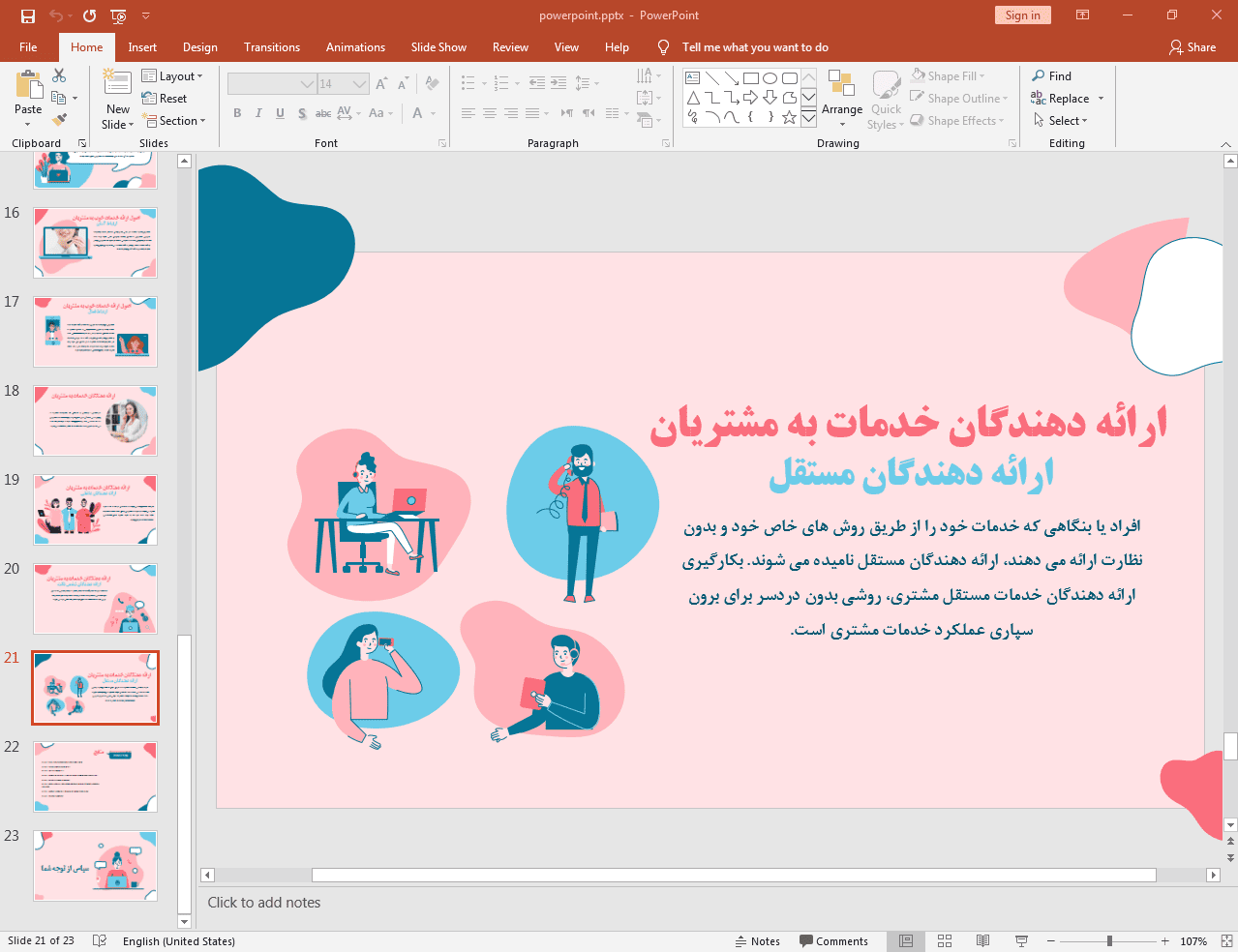Click the Share button
The image size is (1238, 952).
tap(1193, 47)
